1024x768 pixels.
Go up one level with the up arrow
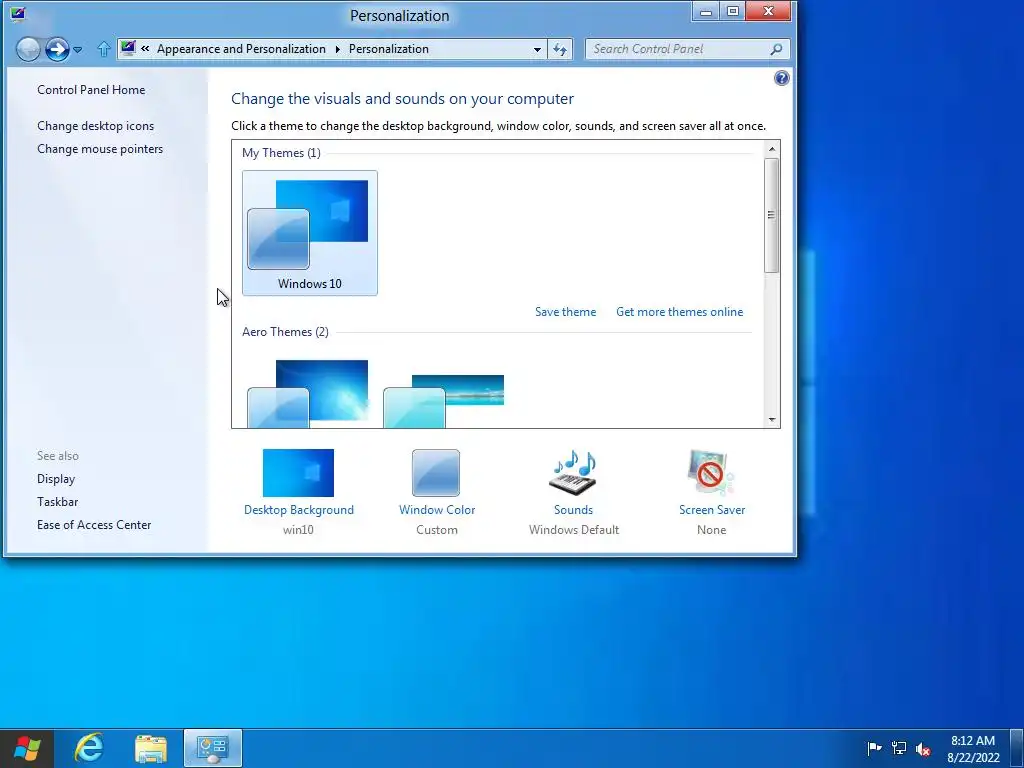[103, 49]
